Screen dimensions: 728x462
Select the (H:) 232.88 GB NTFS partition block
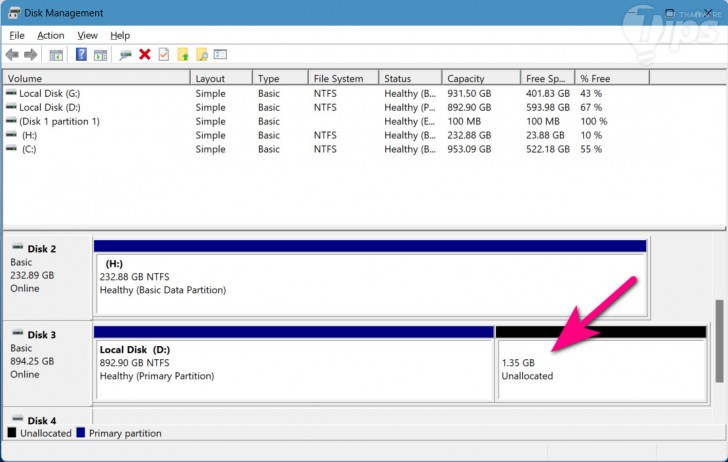click(370, 278)
